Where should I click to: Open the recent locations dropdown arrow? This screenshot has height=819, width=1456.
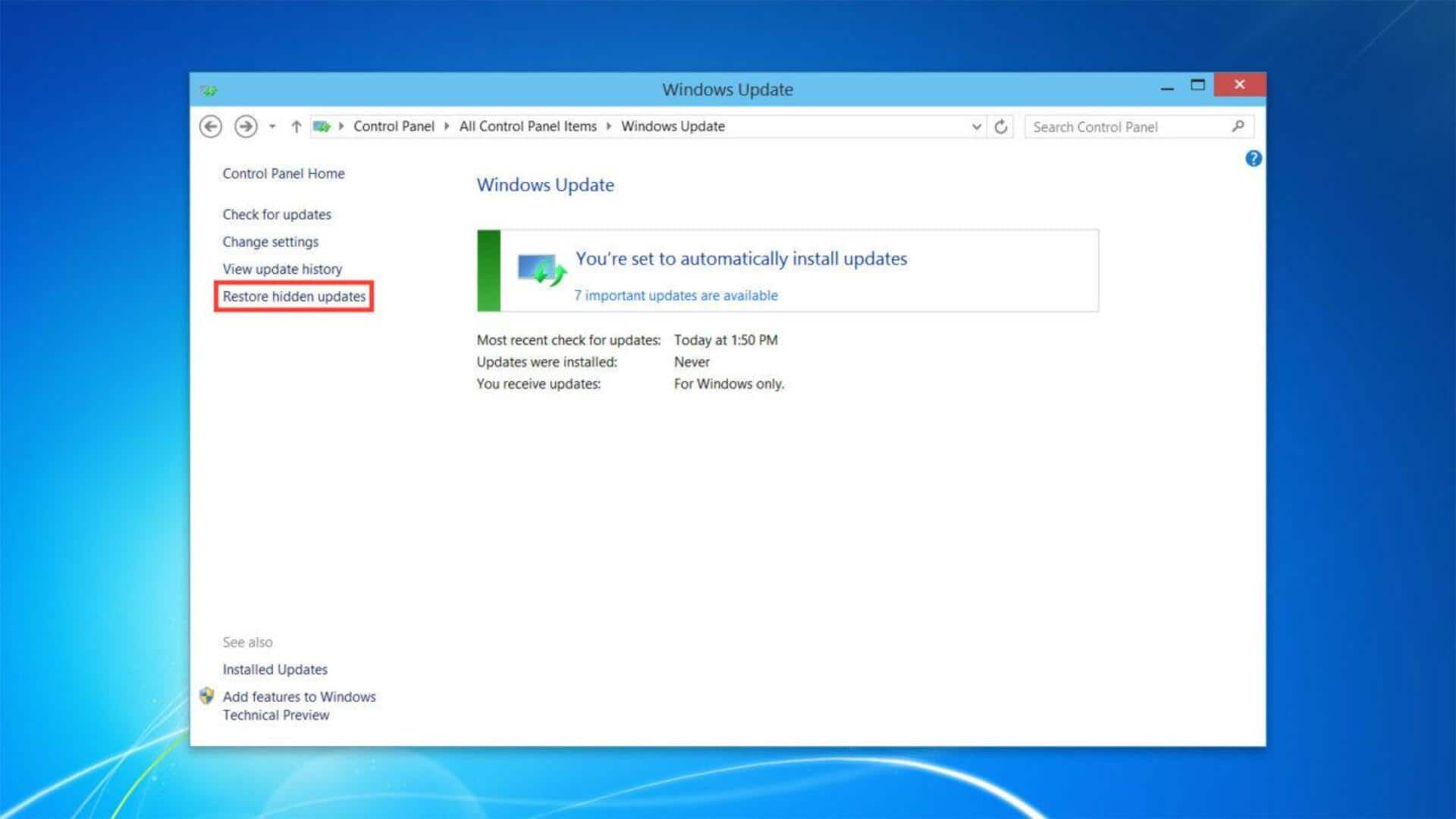[x=272, y=127]
